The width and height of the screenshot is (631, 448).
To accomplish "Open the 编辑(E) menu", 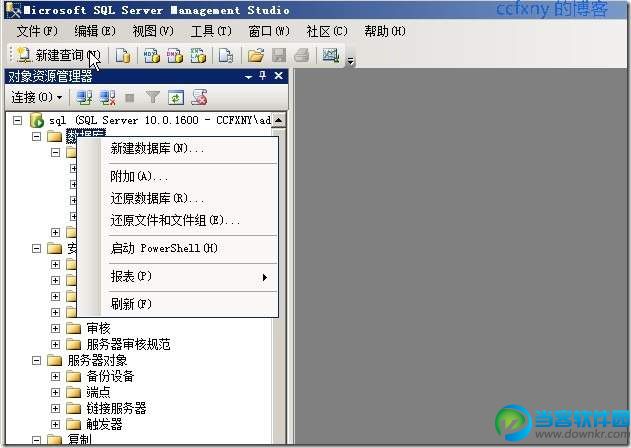I will pos(95,31).
